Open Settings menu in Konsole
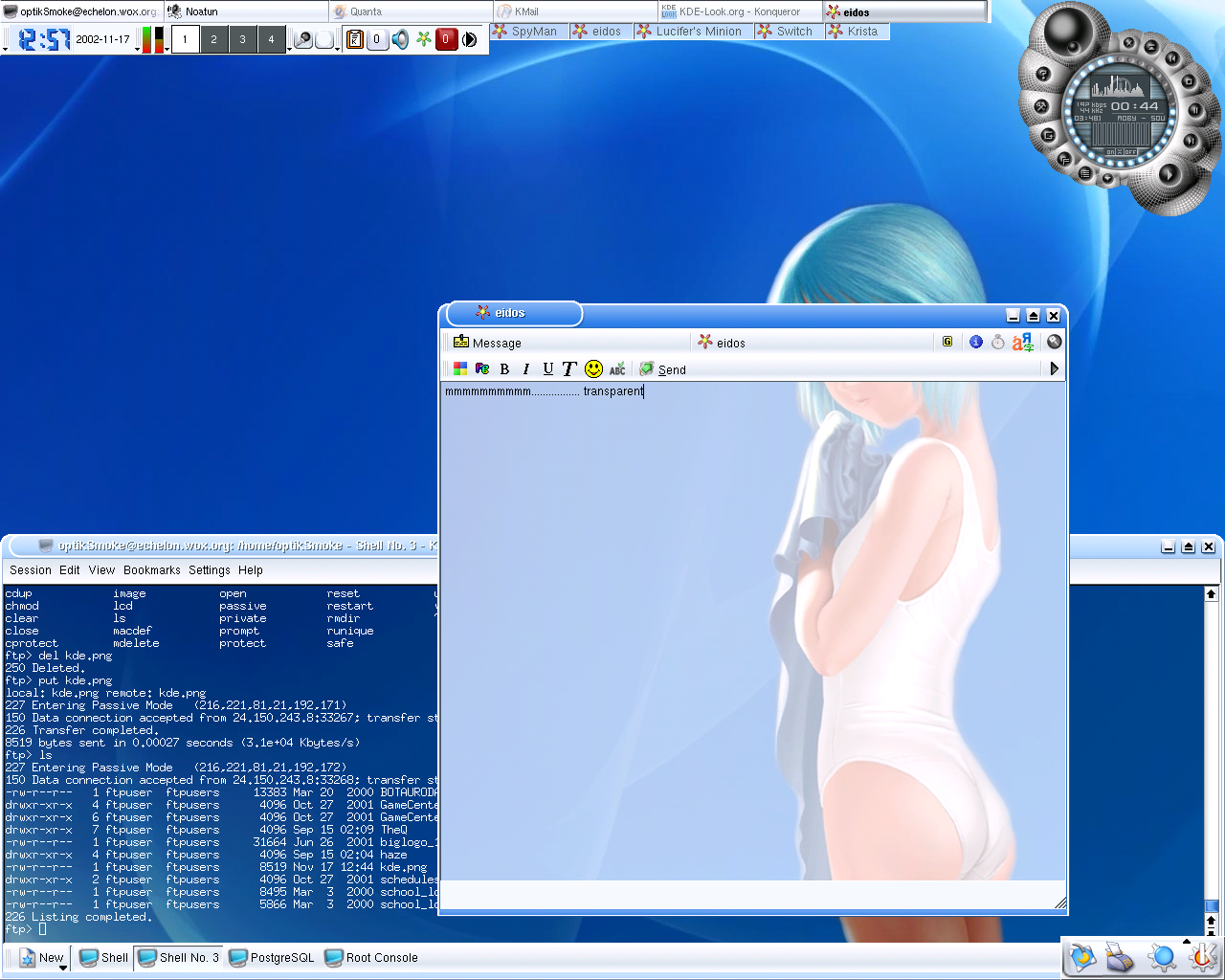This screenshot has height=980, width=1225. (210, 569)
